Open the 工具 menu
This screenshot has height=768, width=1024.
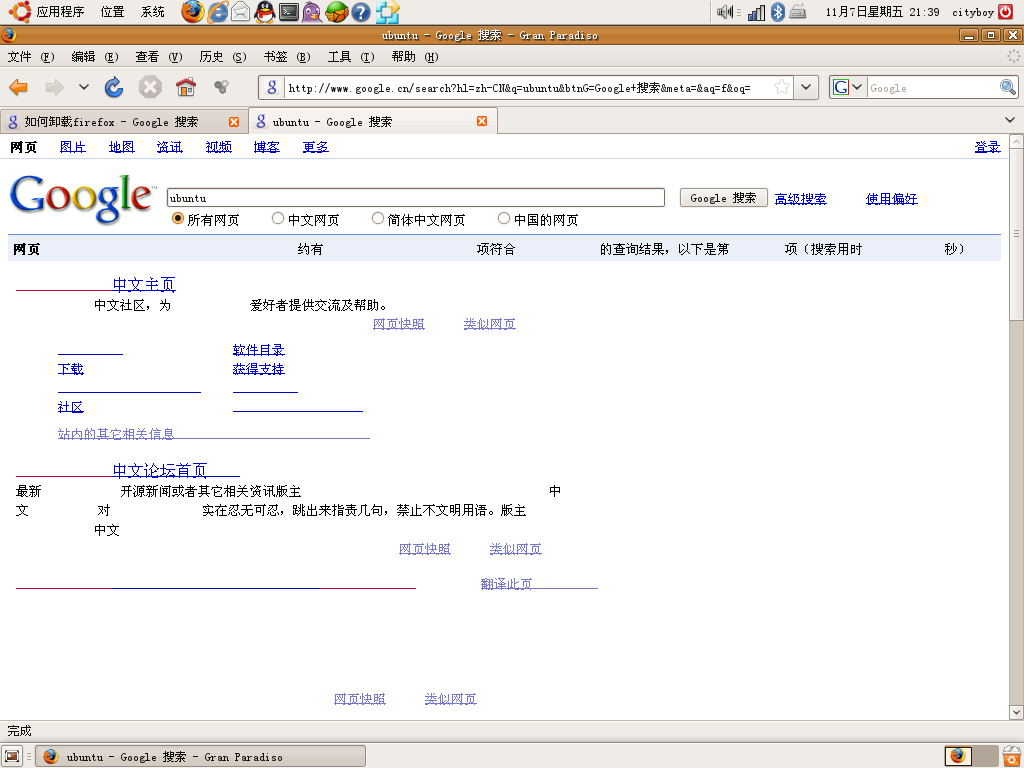tap(351, 57)
